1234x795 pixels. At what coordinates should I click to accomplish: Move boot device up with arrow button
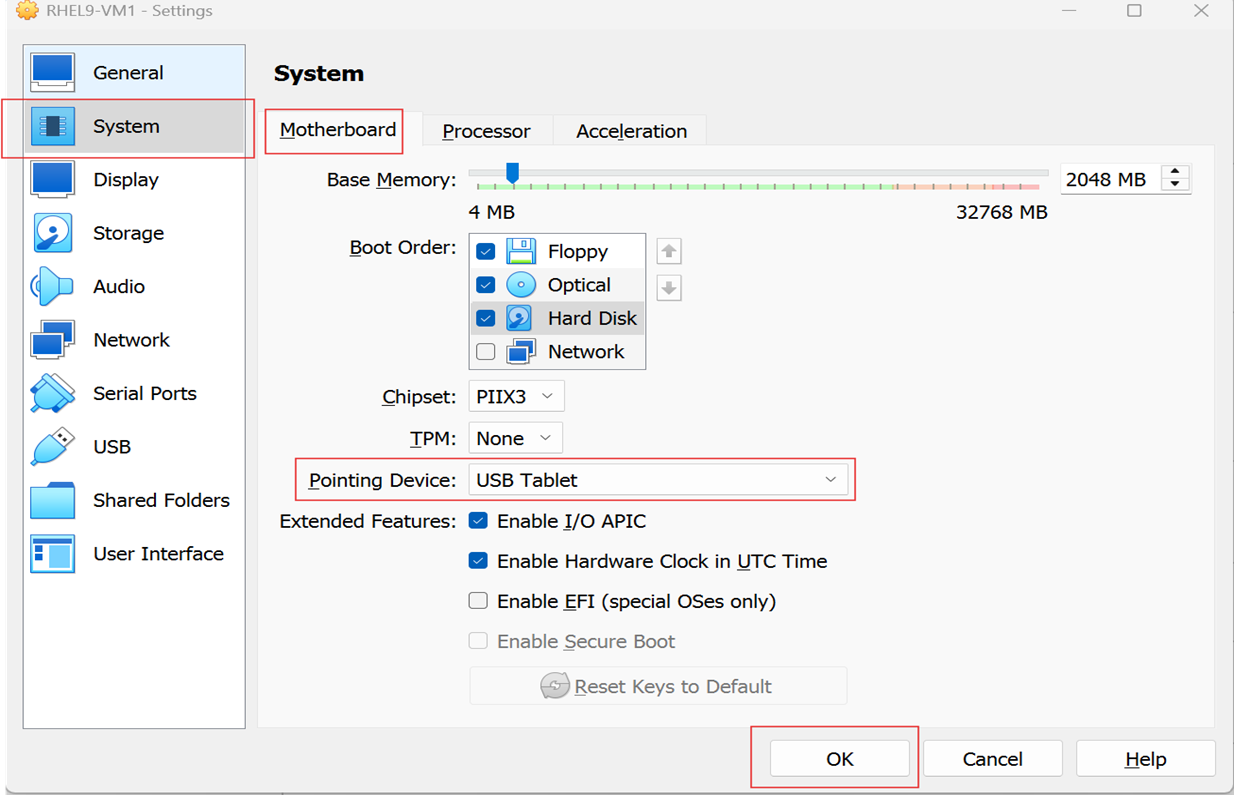669,251
